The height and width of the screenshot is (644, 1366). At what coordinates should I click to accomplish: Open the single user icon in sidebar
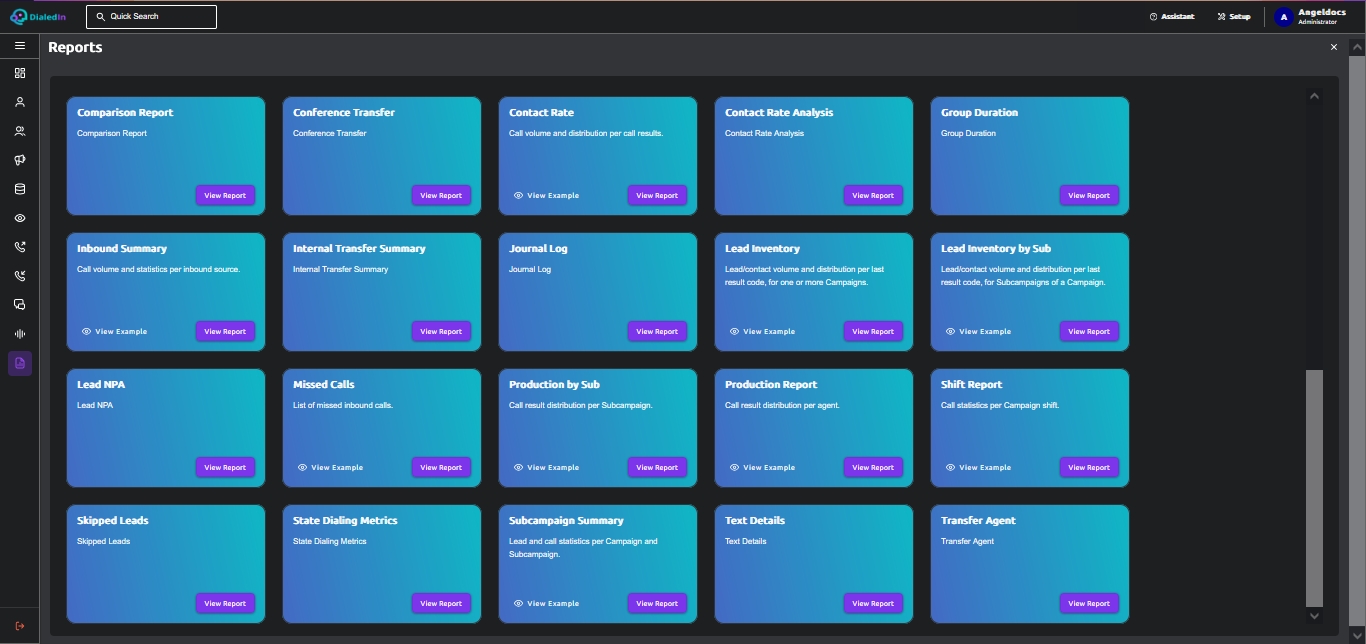coord(20,102)
